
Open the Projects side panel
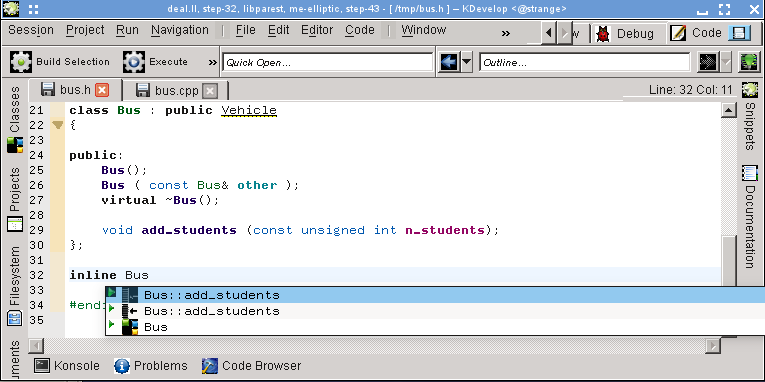pyautogui.click(x=15, y=189)
